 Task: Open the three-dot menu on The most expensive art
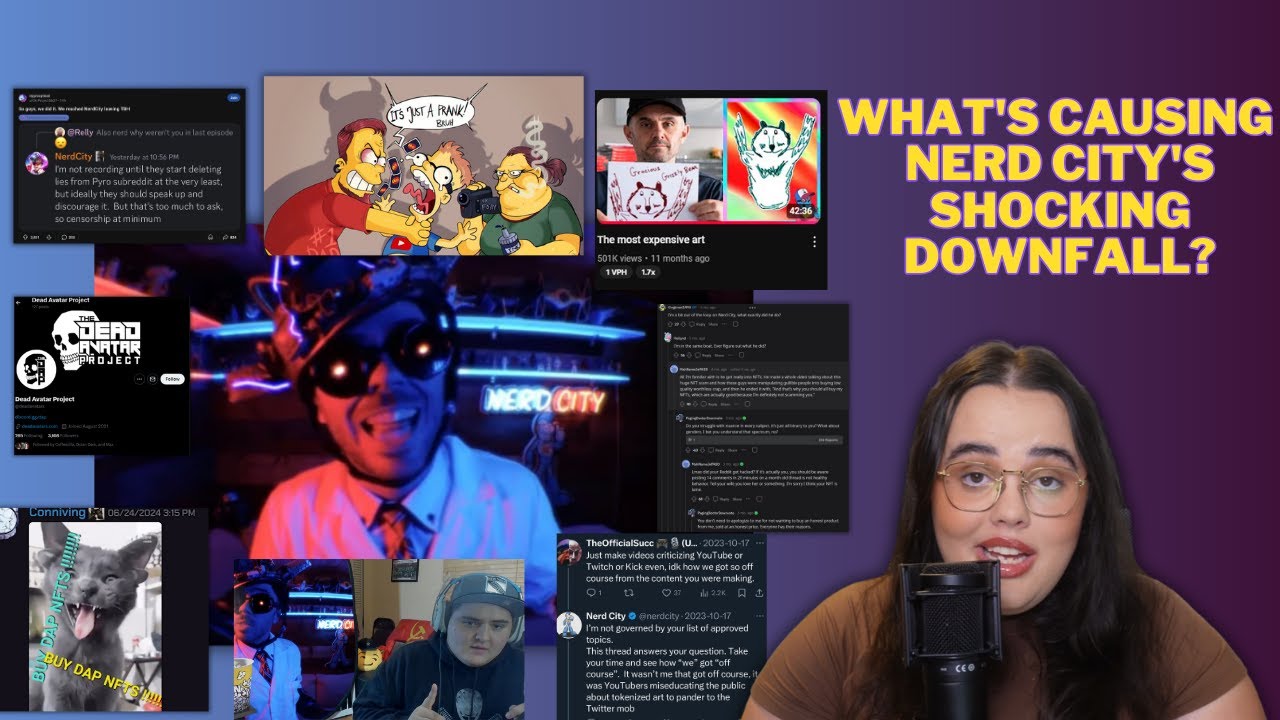pos(814,241)
